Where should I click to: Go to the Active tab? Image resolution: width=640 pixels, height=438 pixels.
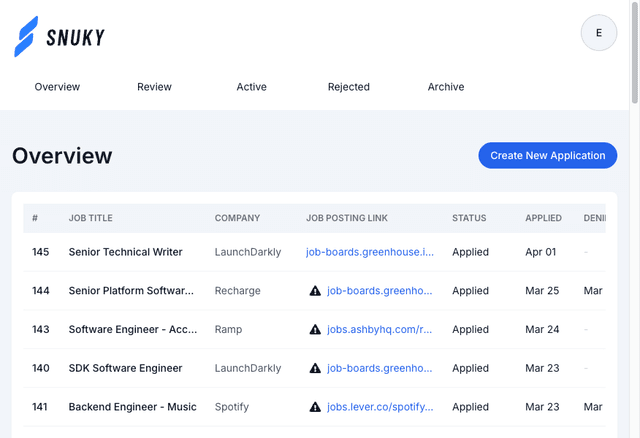pyautogui.click(x=251, y=87)
